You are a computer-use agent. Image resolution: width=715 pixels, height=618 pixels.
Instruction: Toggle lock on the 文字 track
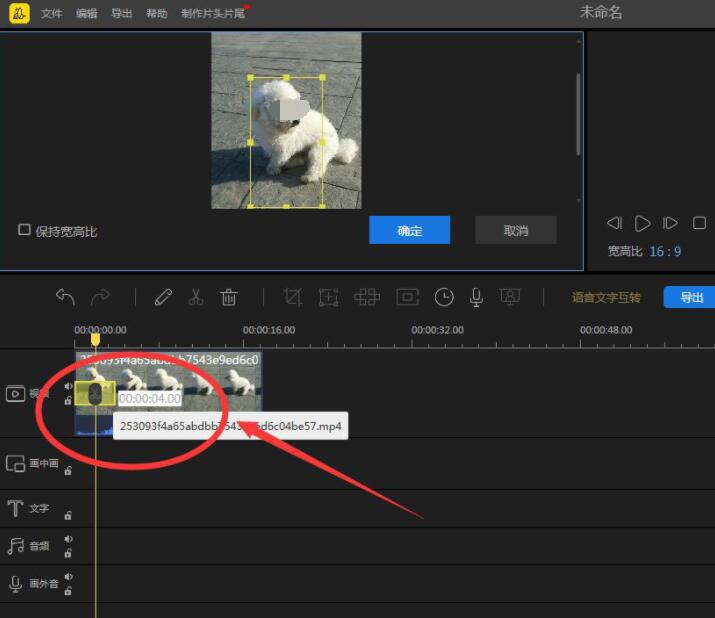(x=68, y=516)
